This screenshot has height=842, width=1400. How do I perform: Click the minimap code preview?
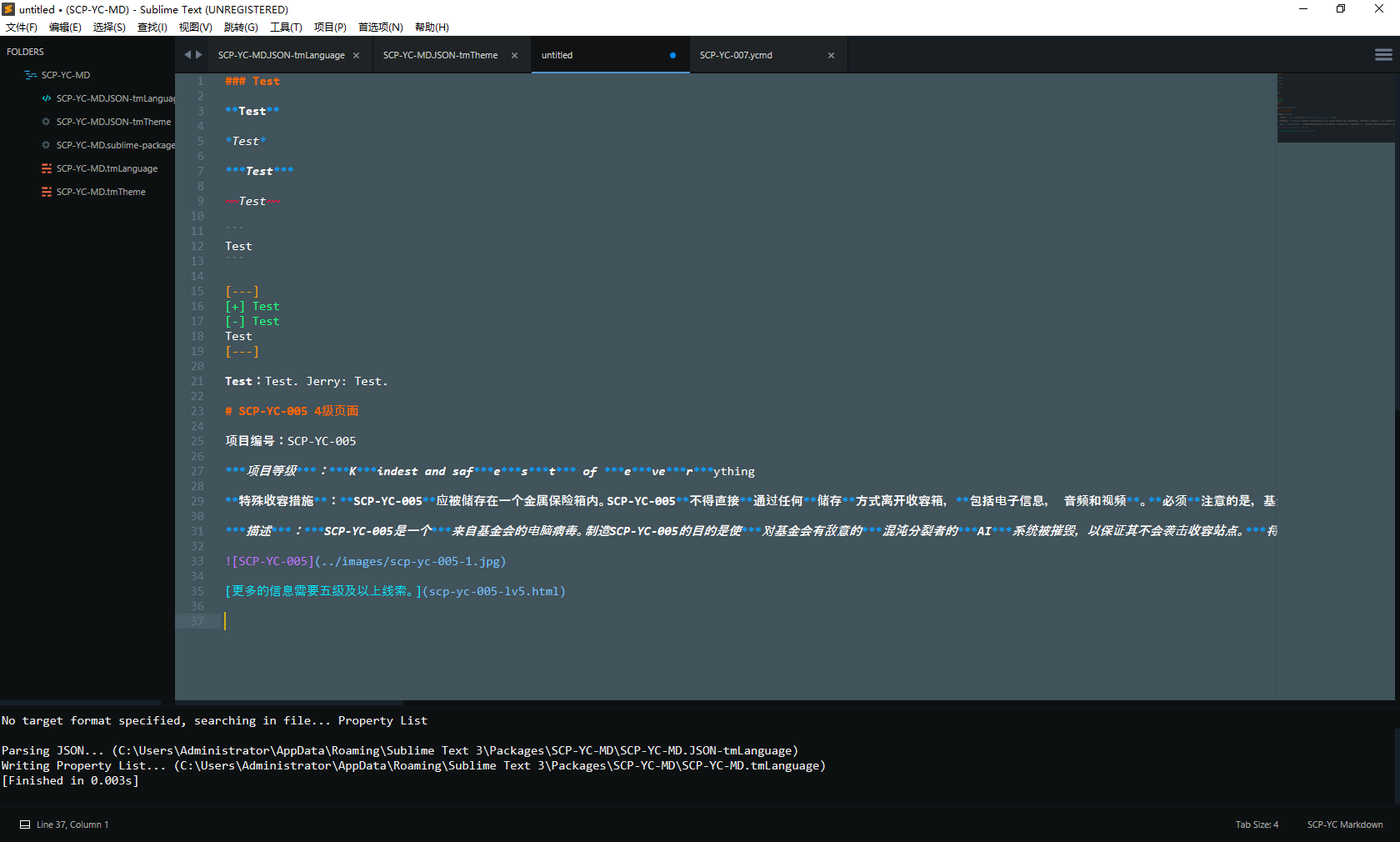1336,108
